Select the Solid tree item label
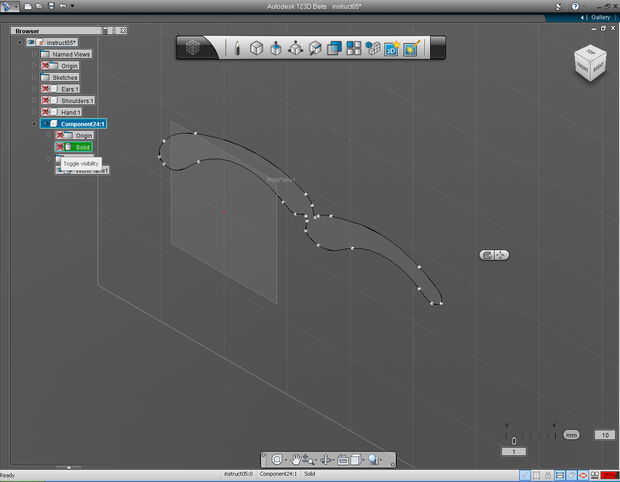 83,147
